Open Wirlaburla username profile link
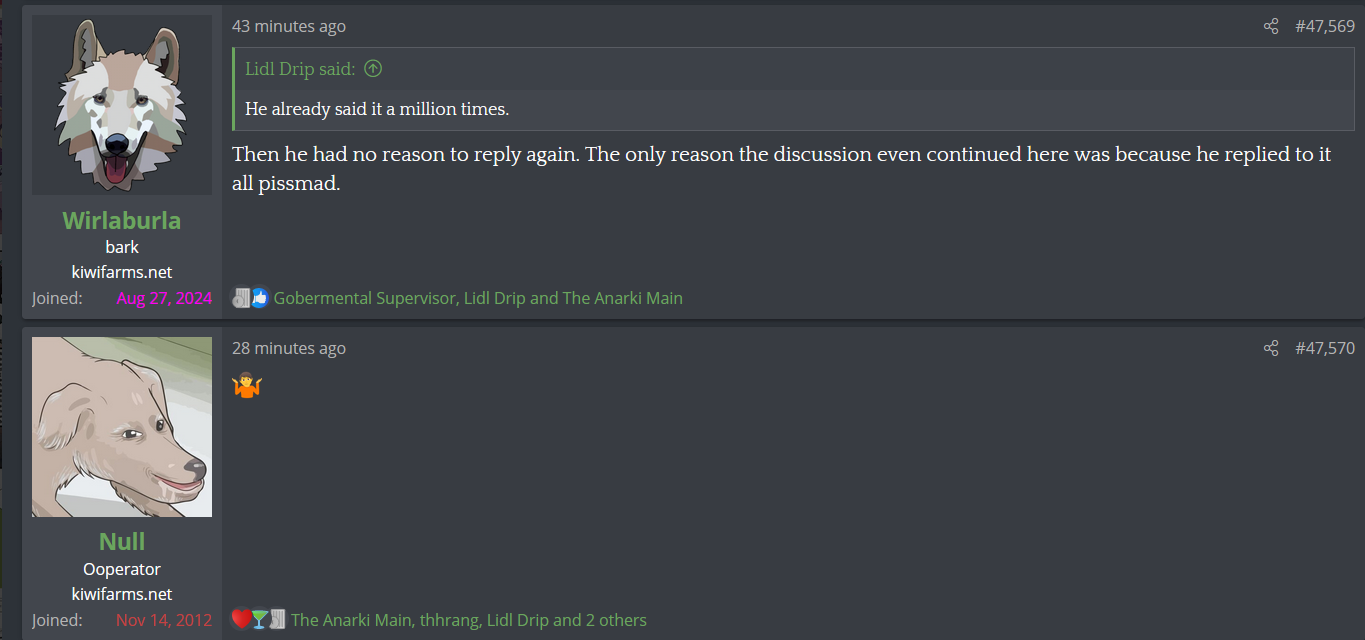 point(122,220)
